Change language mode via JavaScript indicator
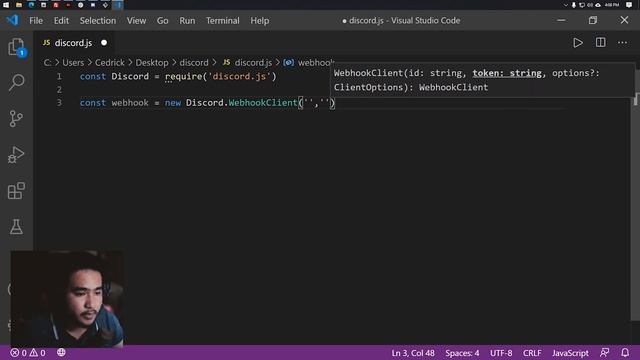 [x=570, y=353]
